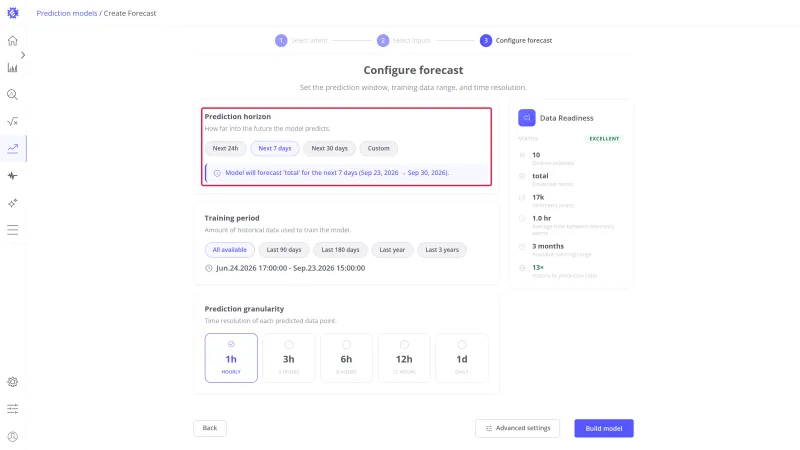
Task: Select Last 180 days training period
Action: 340,250
